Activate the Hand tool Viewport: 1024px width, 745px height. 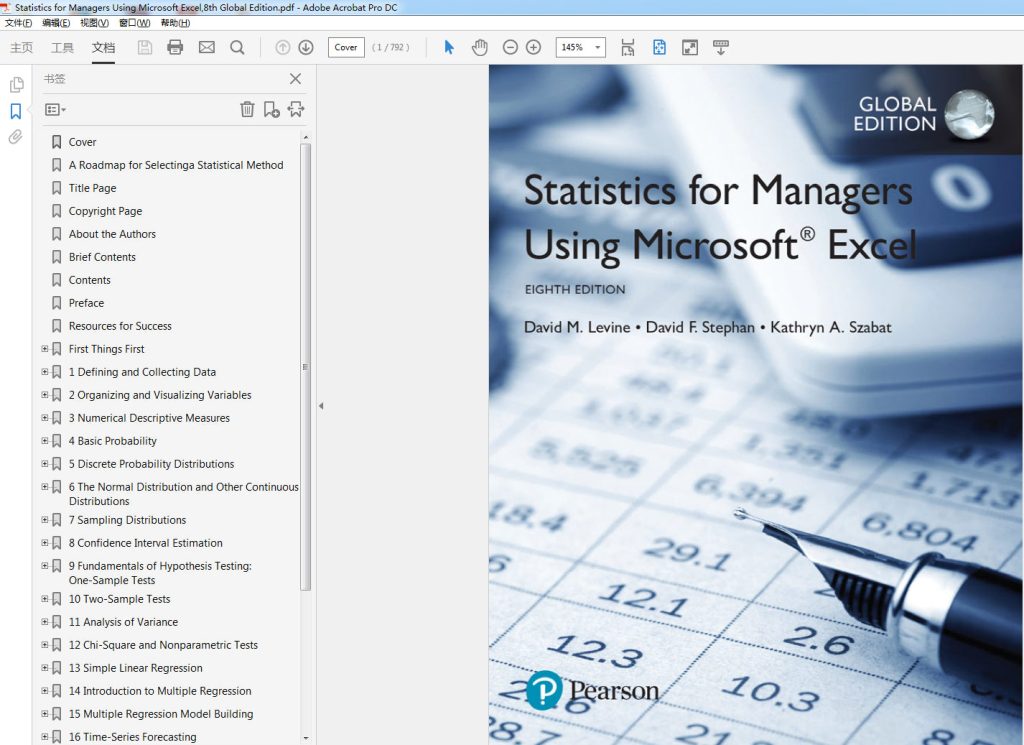pos(480,47)
